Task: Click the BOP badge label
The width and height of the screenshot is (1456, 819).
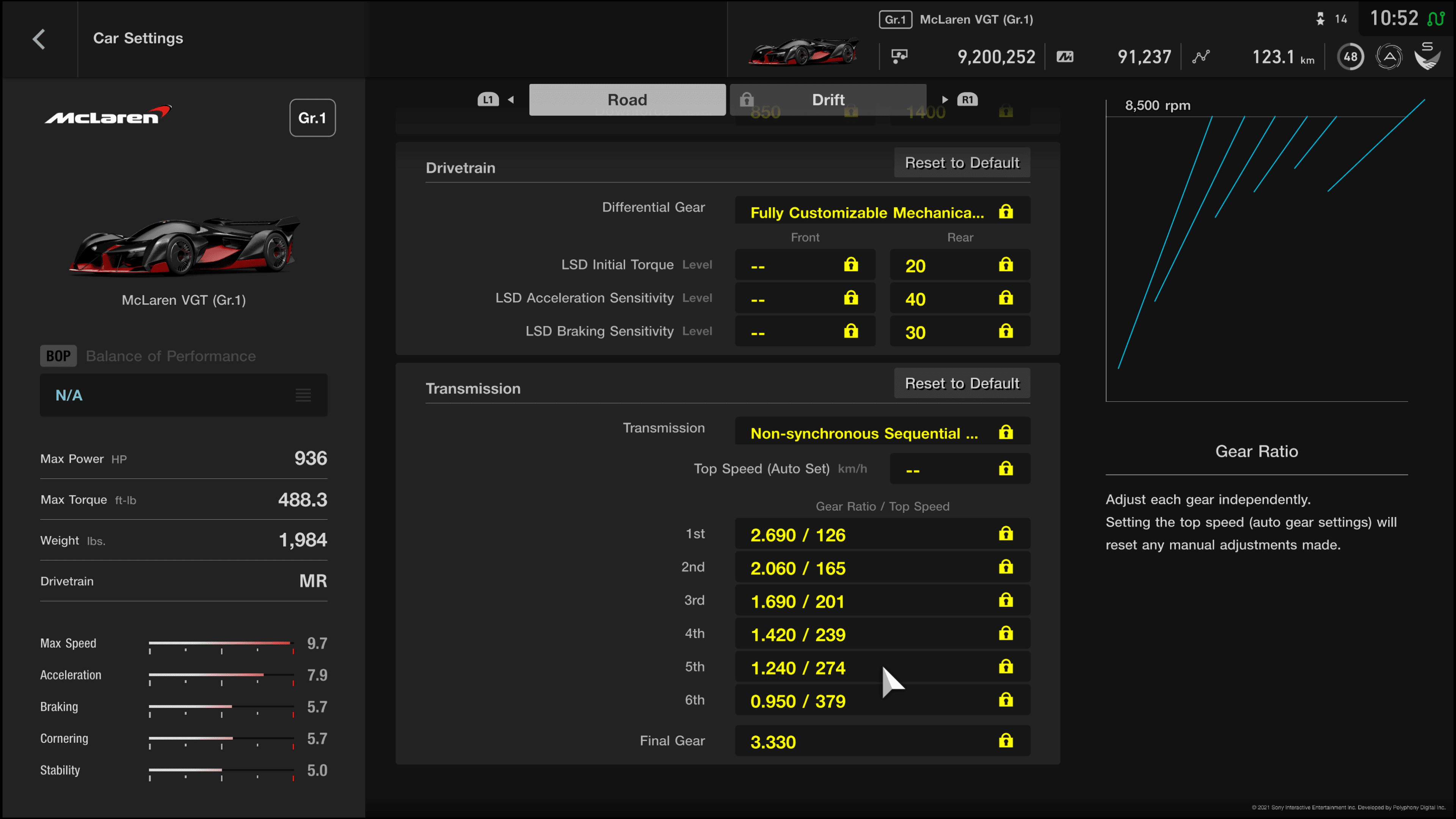Action: point(58,356)
